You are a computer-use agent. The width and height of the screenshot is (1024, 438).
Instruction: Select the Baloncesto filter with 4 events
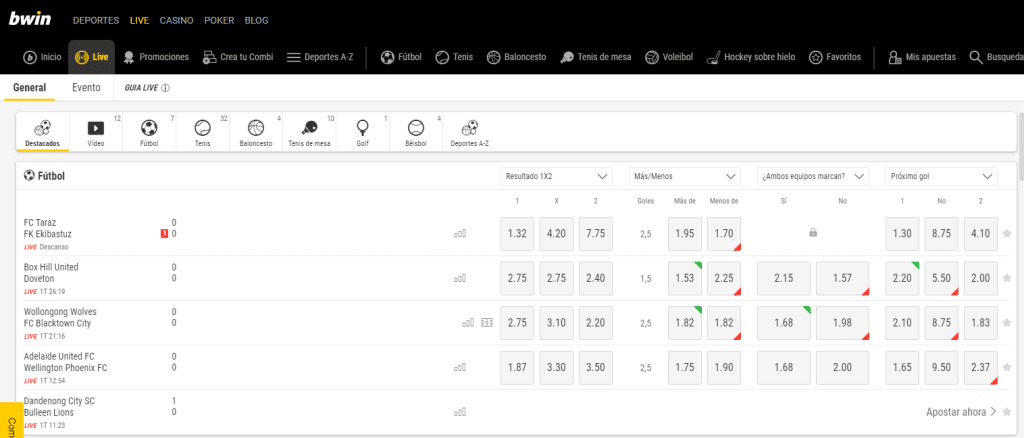[256, 133]
